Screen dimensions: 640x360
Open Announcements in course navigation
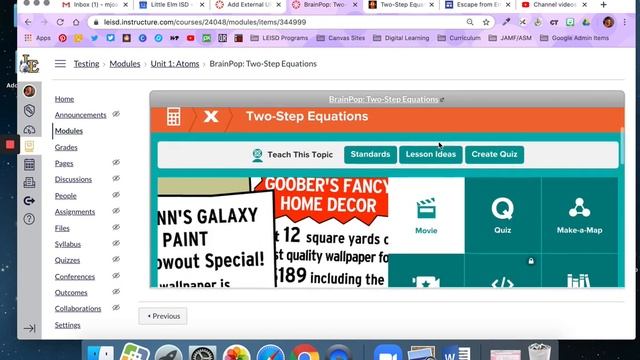(80, 115)
